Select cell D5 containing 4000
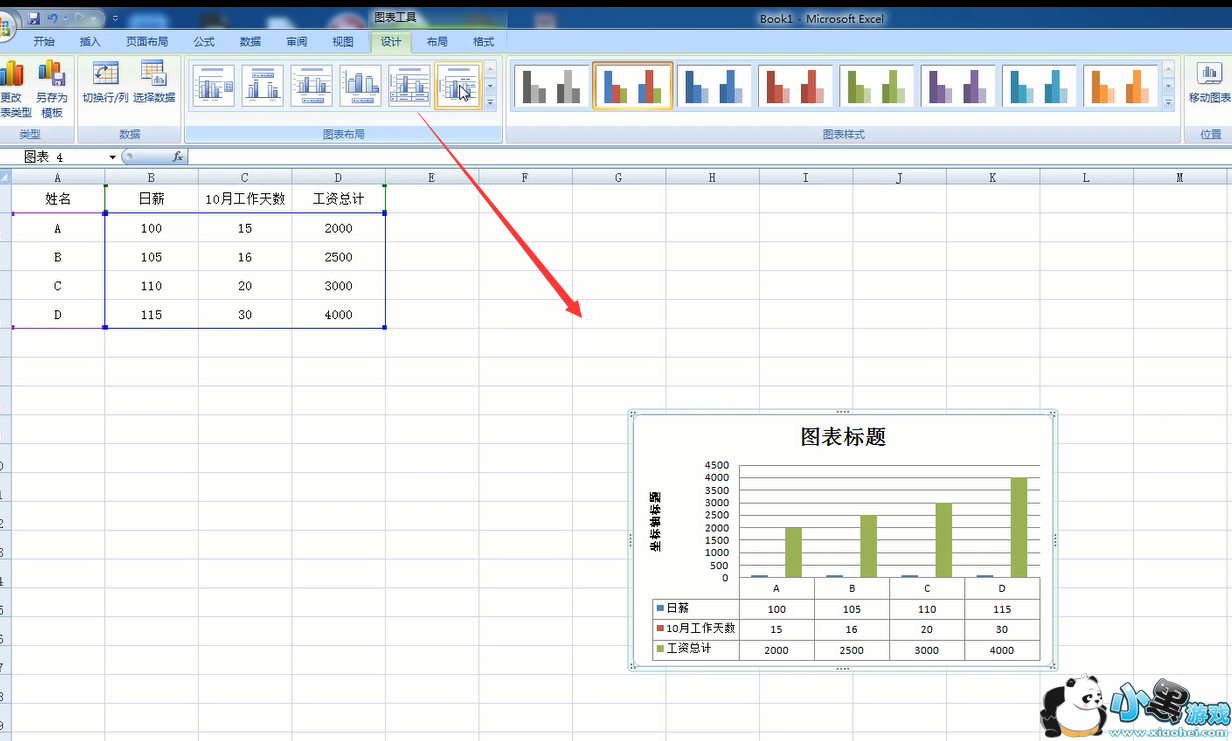 (338, 314)
